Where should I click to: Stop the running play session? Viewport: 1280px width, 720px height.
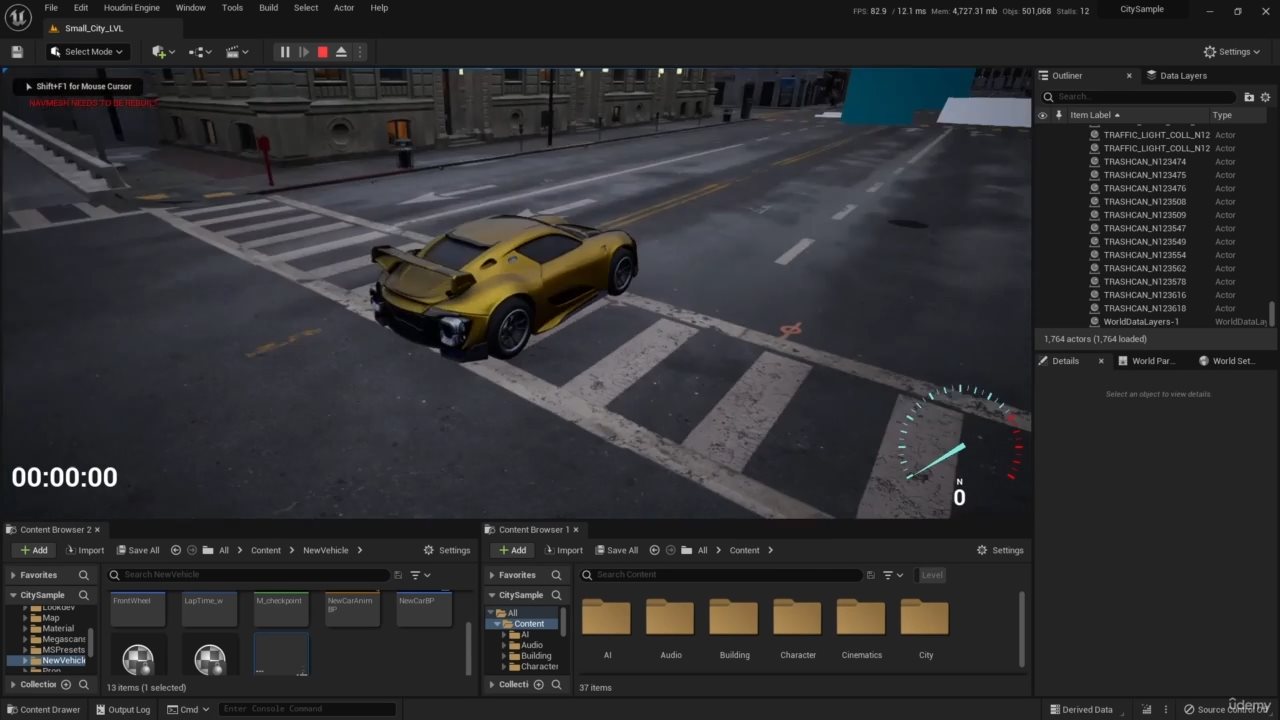click(322, 52)
